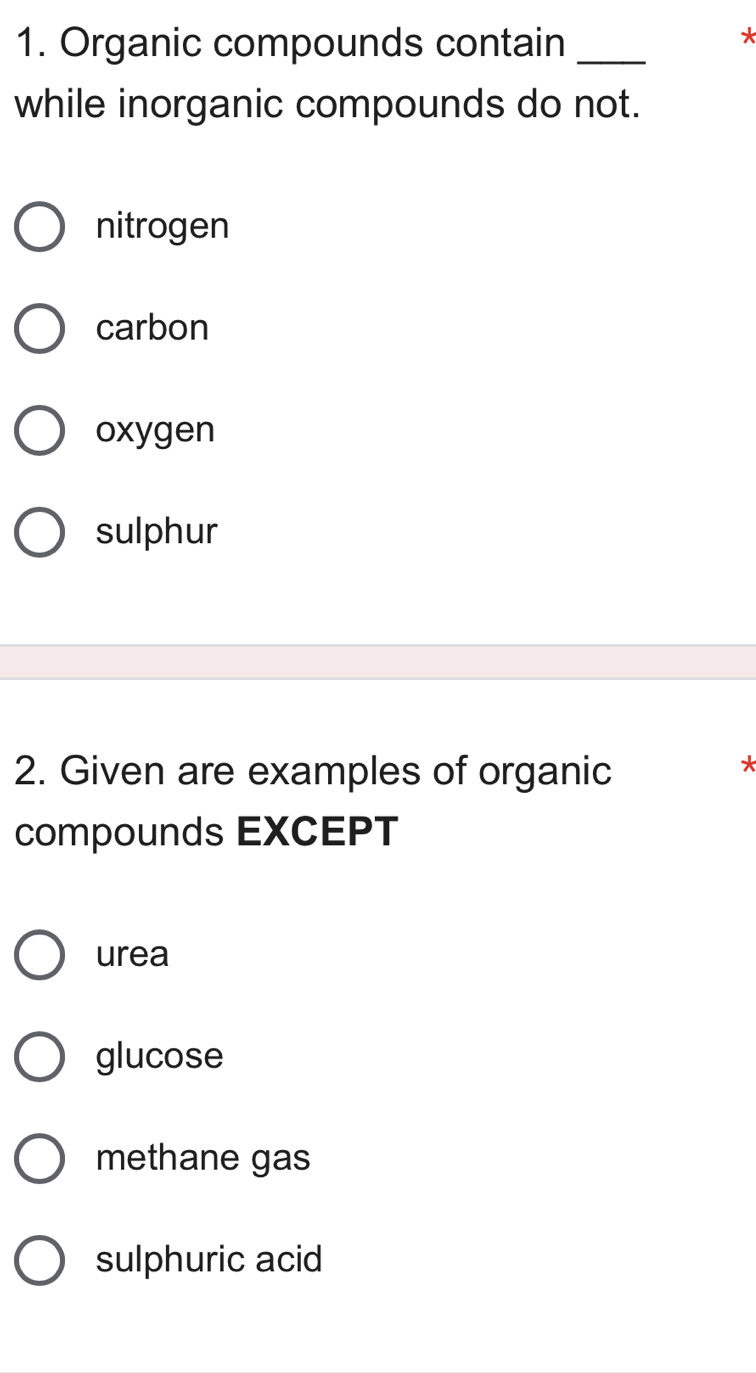This screenshot has width=756, height=1373.
Task: Select the nitrogen radio button
Action: (x=40, y=227)
